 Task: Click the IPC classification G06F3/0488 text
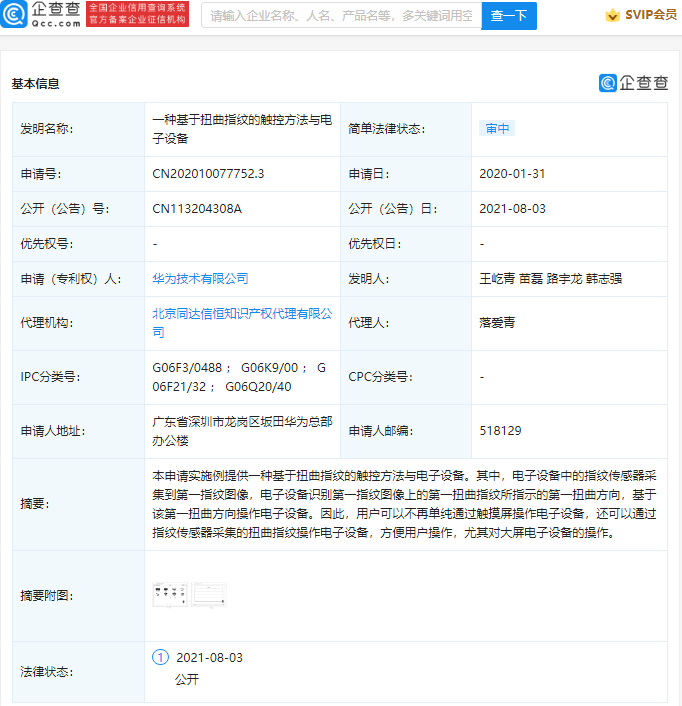[x=187, y=368]
